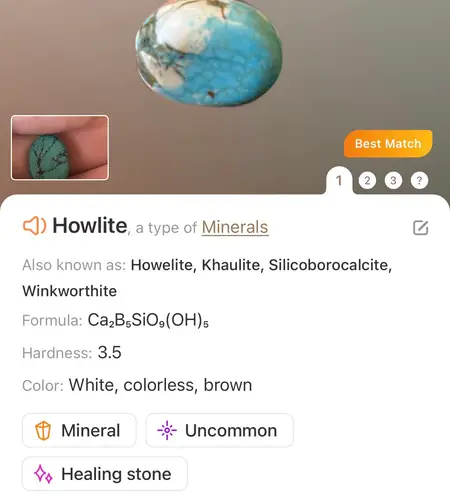Play Howlite pronunciation speaker icon

click(x=34, y=226)
